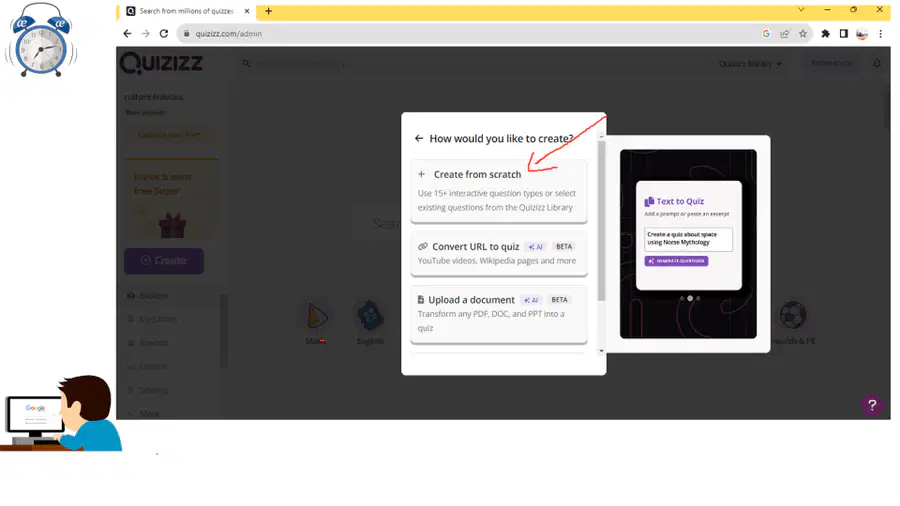Open the Chrome profile avatar
The height and width of the screenshot is (506, 900).
[862, 34]
